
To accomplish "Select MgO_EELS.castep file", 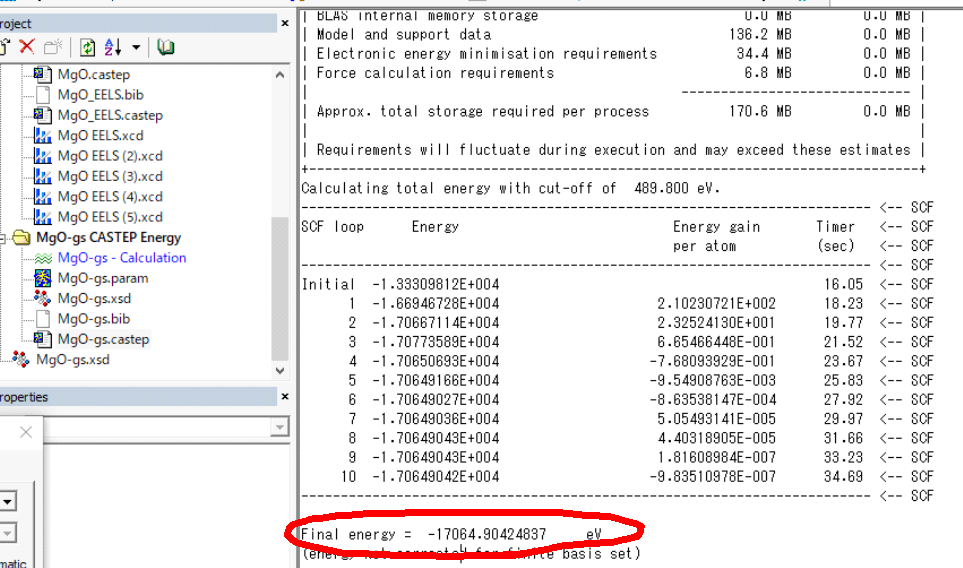I will (x=110, y=115).
